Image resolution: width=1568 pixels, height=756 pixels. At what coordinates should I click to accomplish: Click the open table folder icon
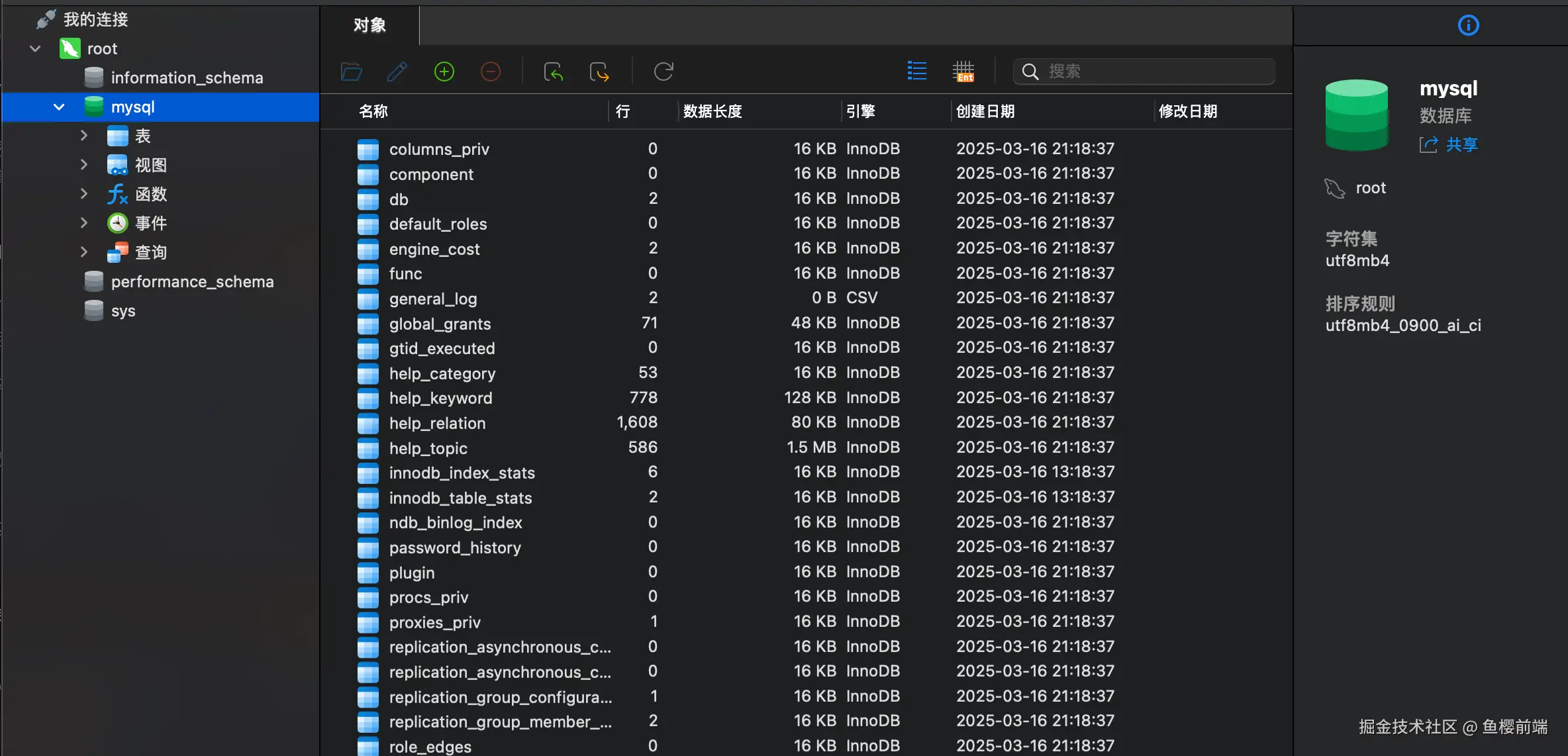coord(352,71)
